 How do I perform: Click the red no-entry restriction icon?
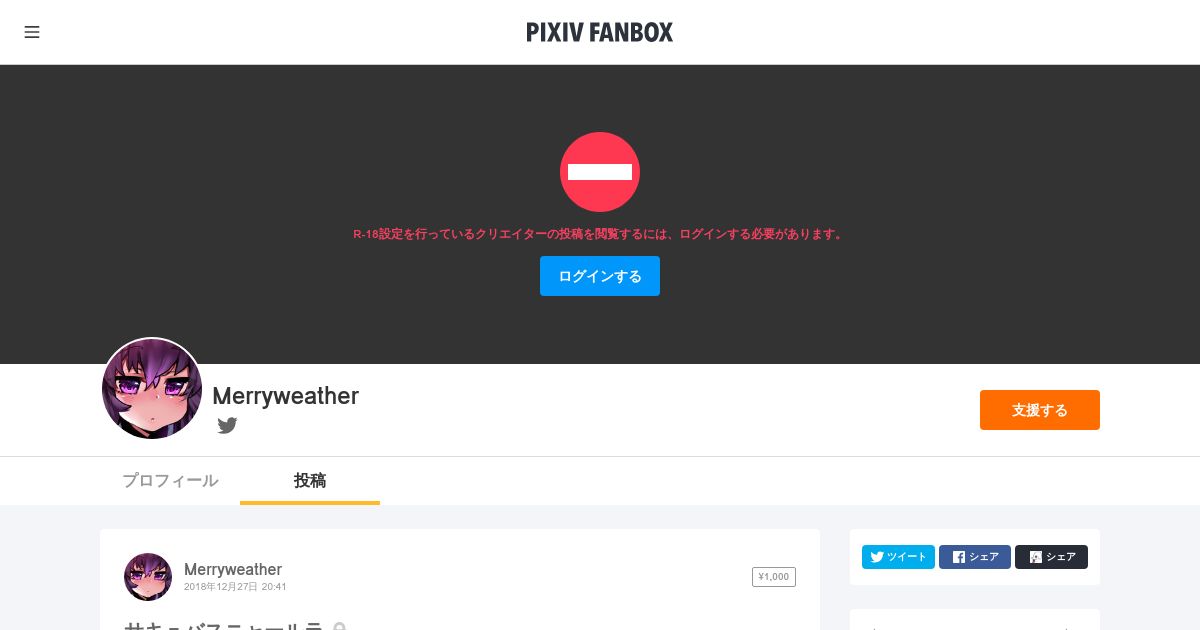600,172
